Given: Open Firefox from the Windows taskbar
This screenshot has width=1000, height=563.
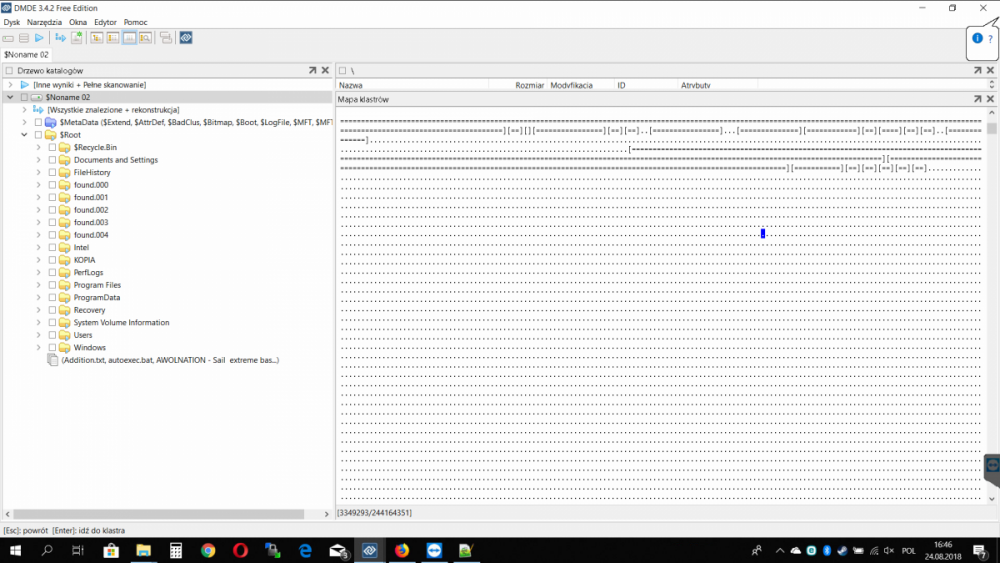Looking at the screenshot, I should tap(402, 551).
